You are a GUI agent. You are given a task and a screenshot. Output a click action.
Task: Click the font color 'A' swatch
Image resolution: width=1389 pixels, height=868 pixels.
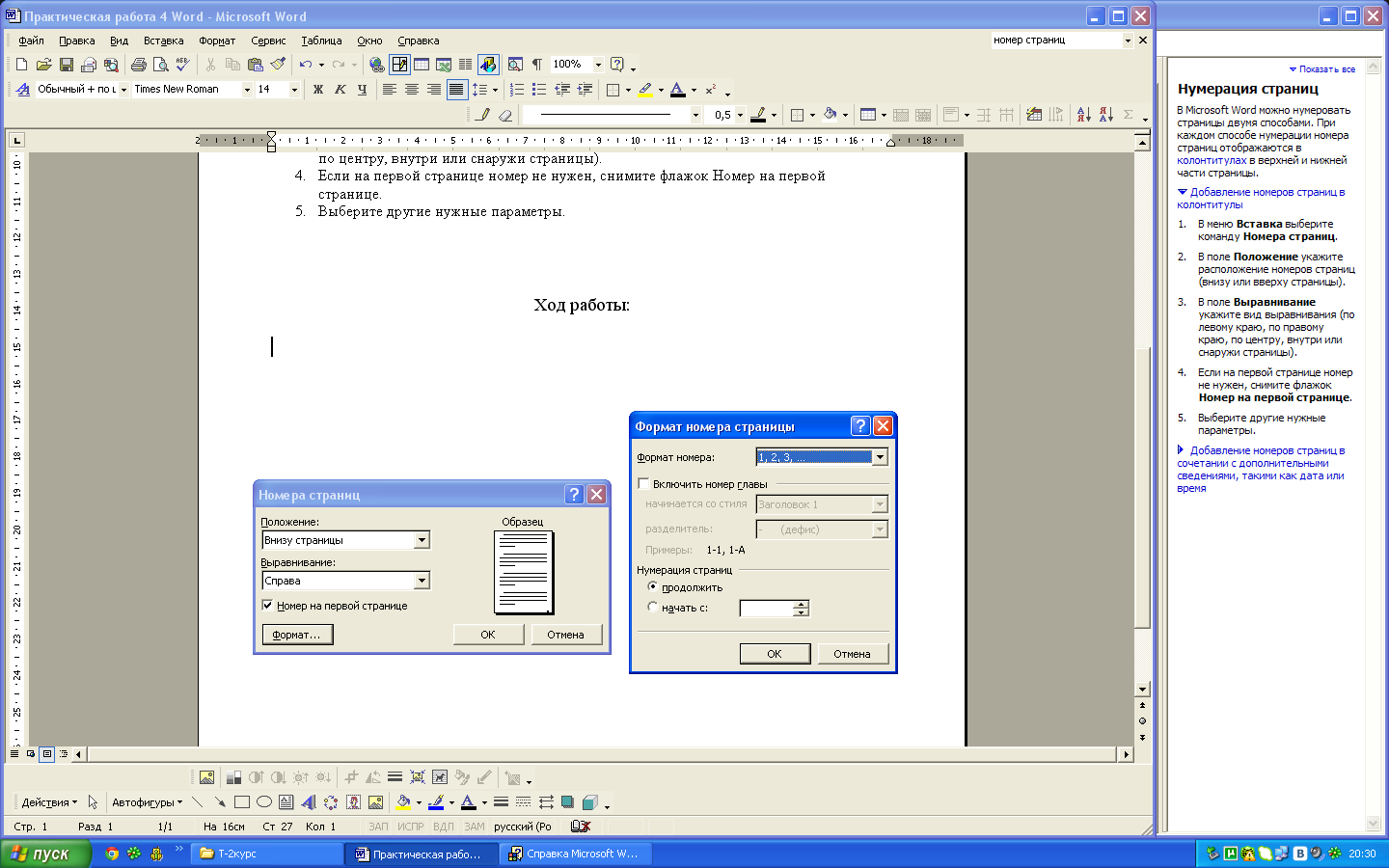click(678, 90)
